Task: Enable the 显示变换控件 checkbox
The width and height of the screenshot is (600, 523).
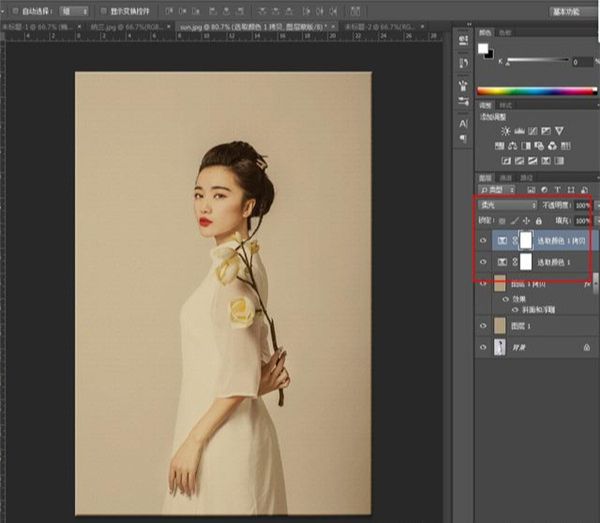Action: pyautogui.click(x=103, y=11)
